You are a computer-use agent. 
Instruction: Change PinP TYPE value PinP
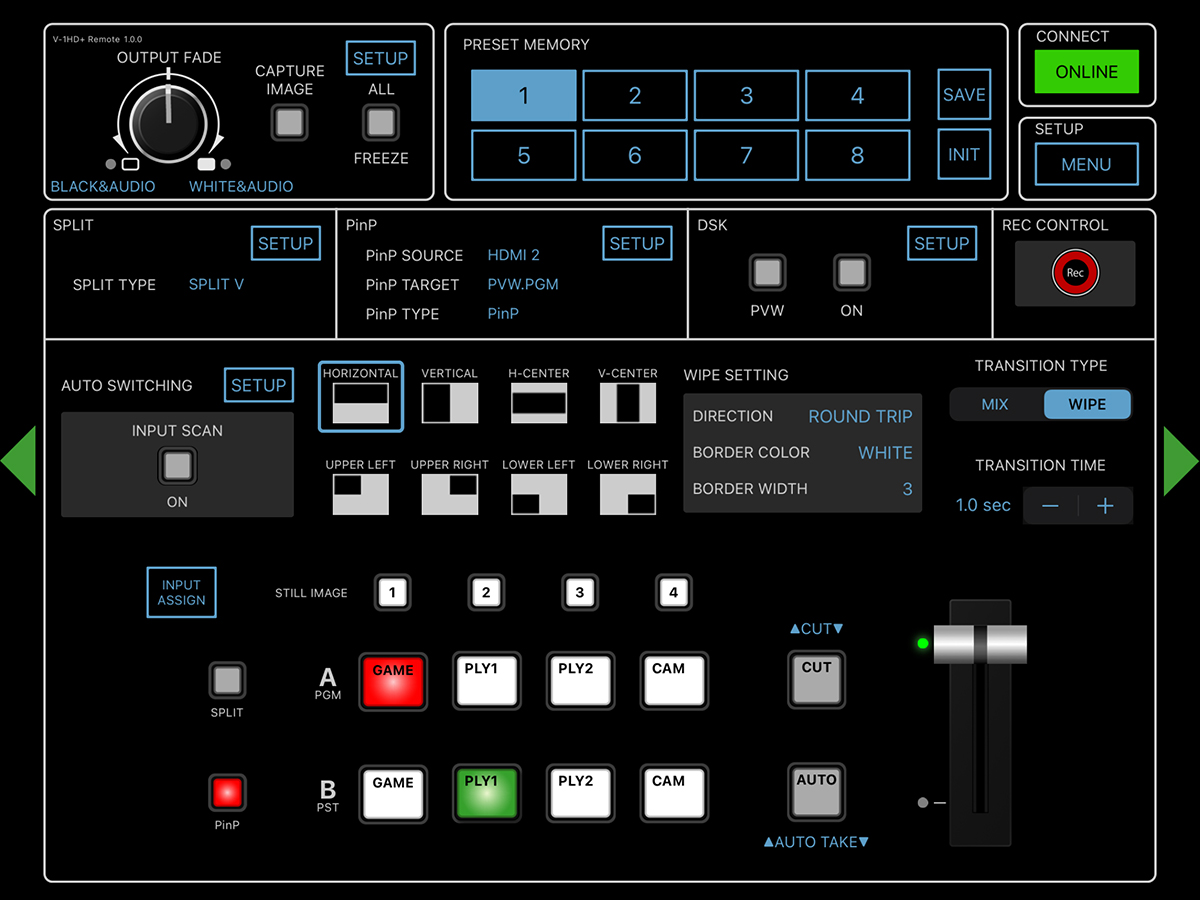pos(503,314)
